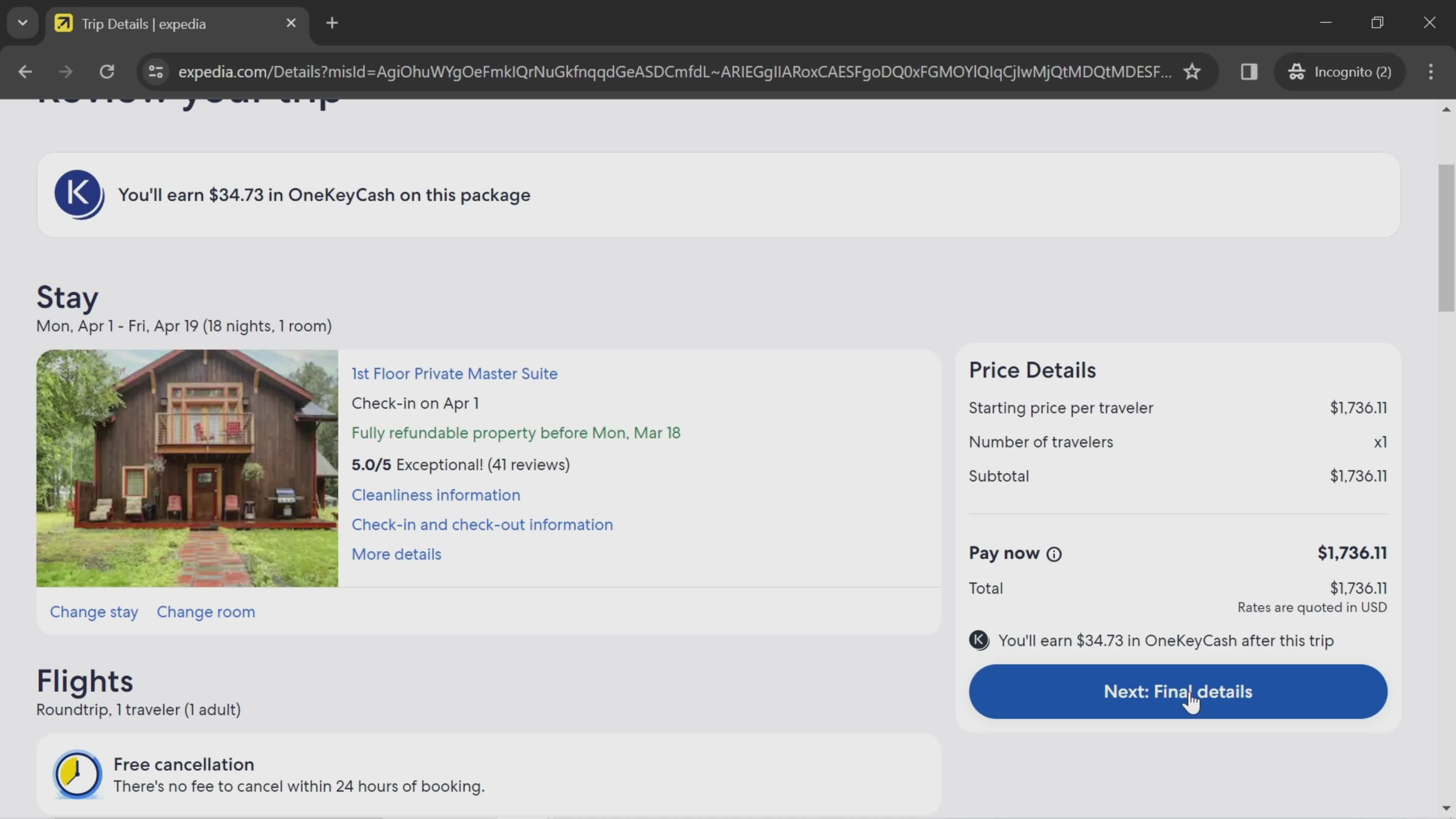Screen dimensions: 1456x819
Task: Click the 'Starting price per traveler' row label
Action: [1061, 408]
